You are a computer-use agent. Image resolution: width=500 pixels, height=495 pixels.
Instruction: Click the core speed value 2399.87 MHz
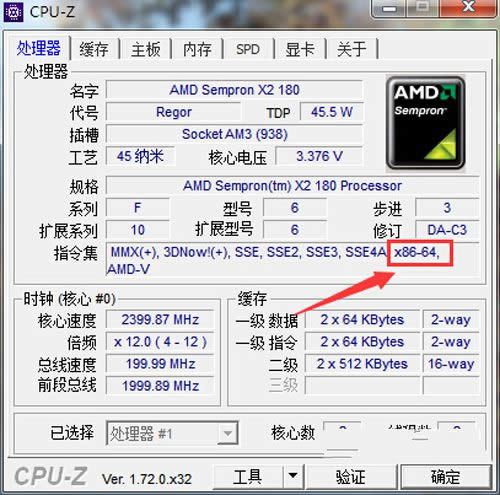(x=160, y=320)
